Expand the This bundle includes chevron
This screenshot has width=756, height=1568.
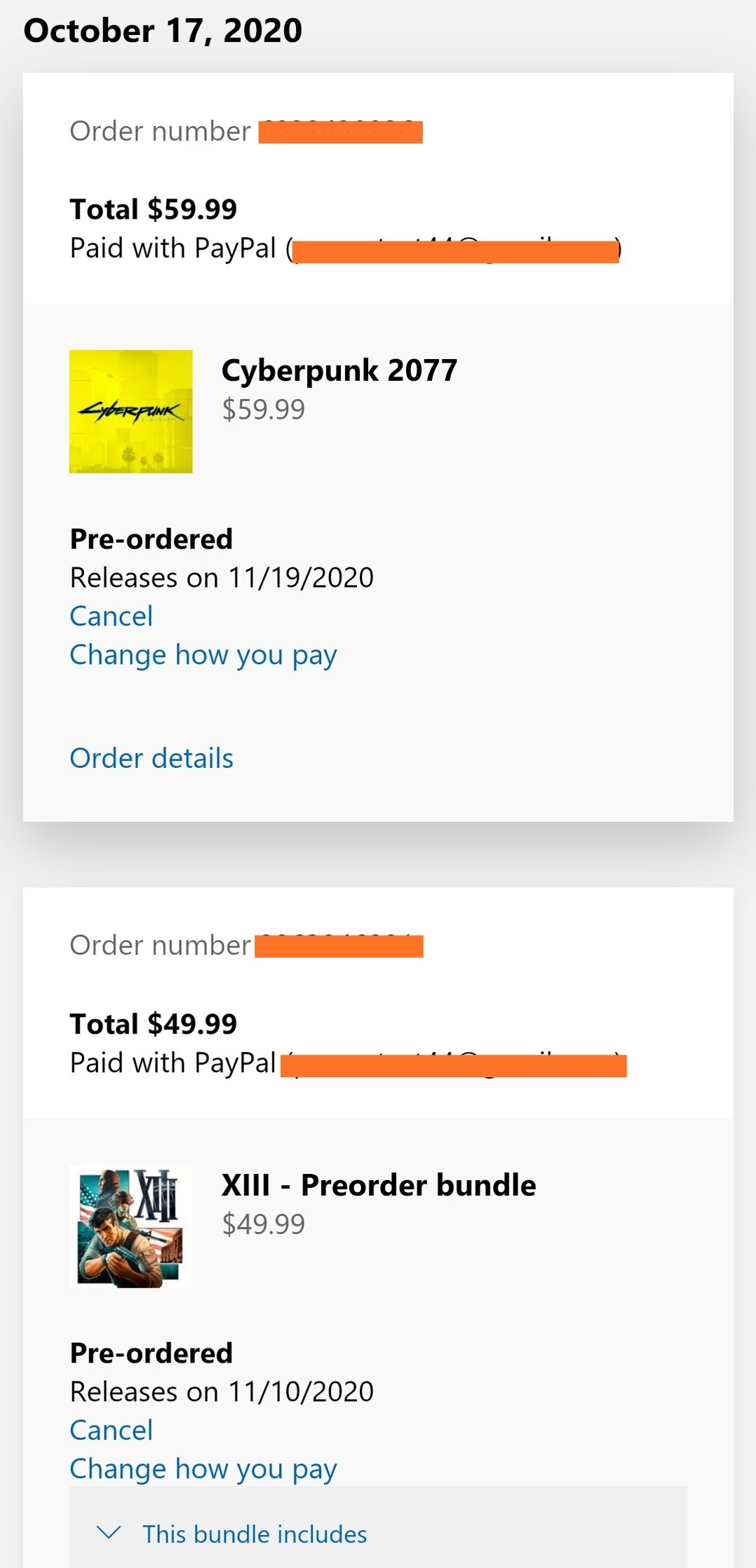(x=109, y=1533)
